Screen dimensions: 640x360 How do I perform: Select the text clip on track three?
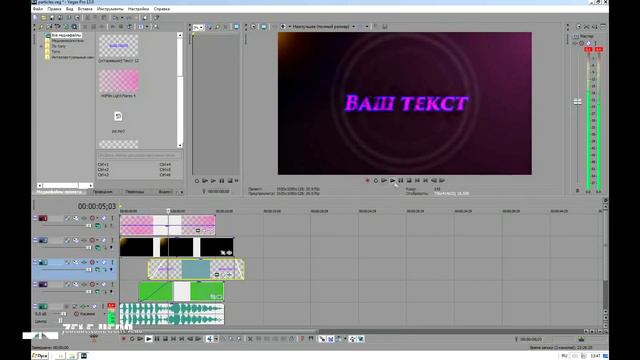196,269
